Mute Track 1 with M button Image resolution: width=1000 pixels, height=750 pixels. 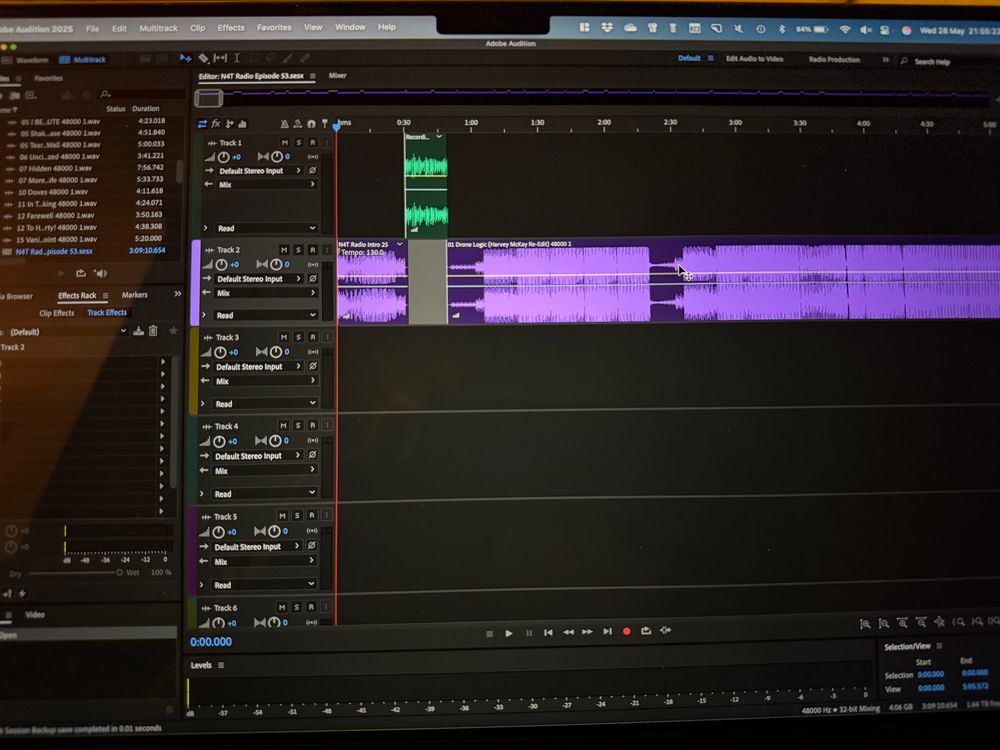(284, 142)
